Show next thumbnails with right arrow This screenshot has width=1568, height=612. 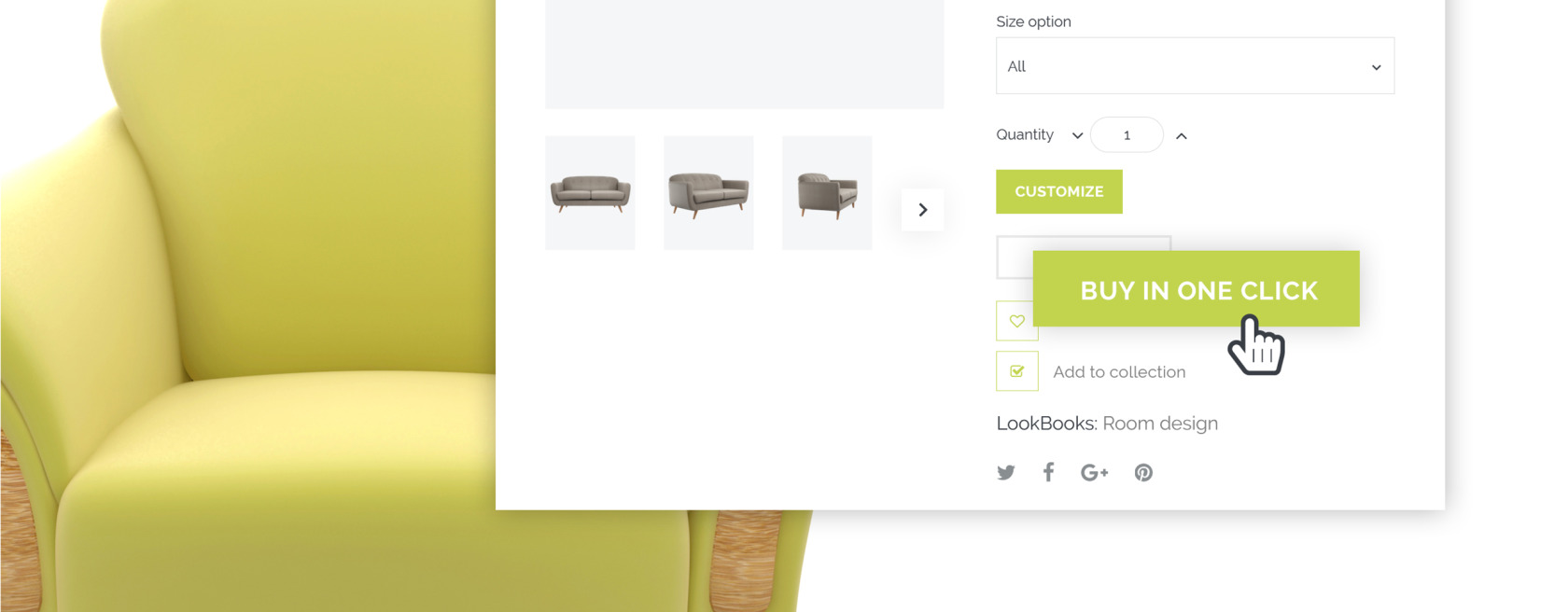pyautogui.click(x=922, y=210)
